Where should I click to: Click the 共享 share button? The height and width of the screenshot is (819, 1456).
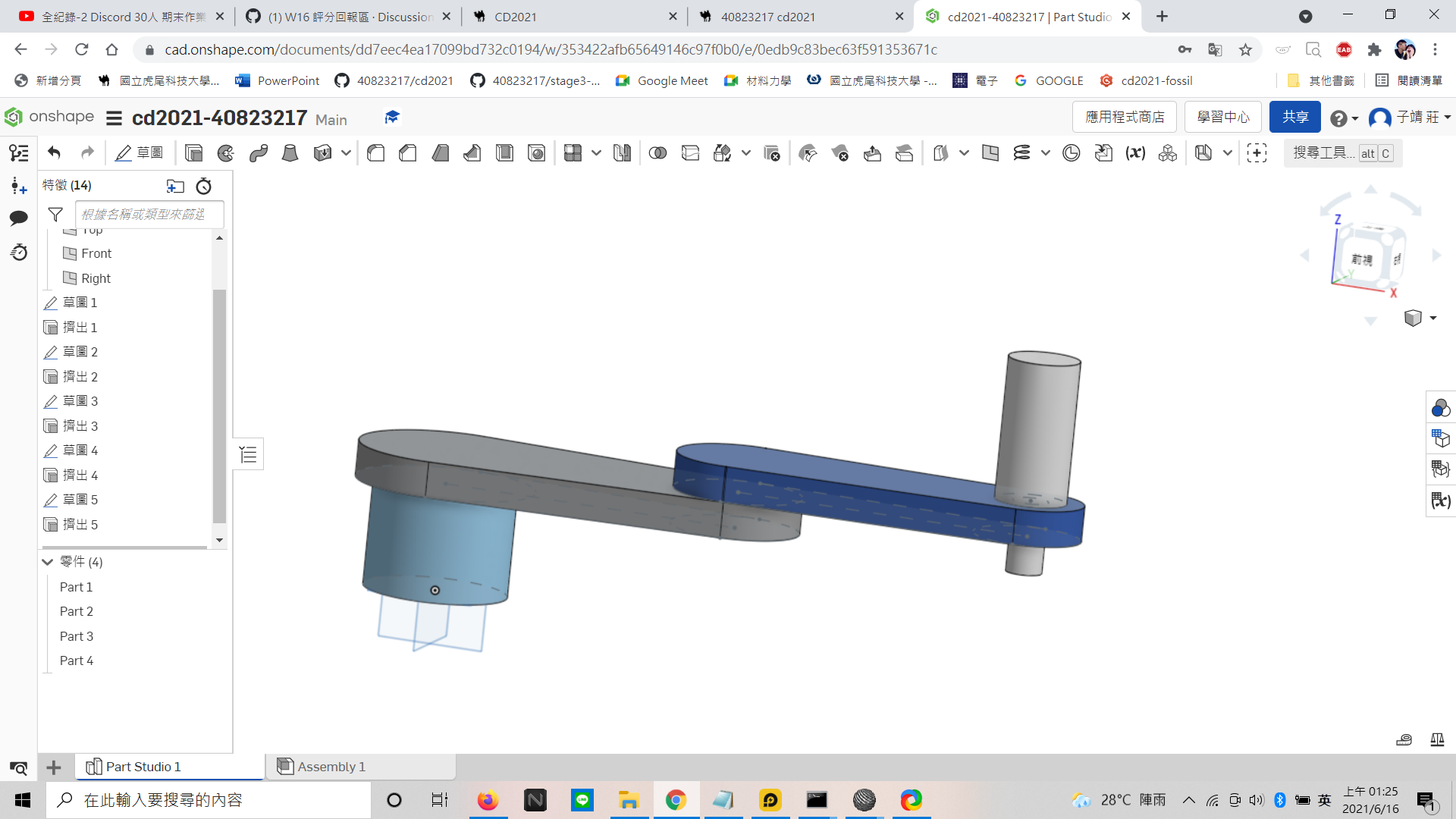[x=1295, y=117]
